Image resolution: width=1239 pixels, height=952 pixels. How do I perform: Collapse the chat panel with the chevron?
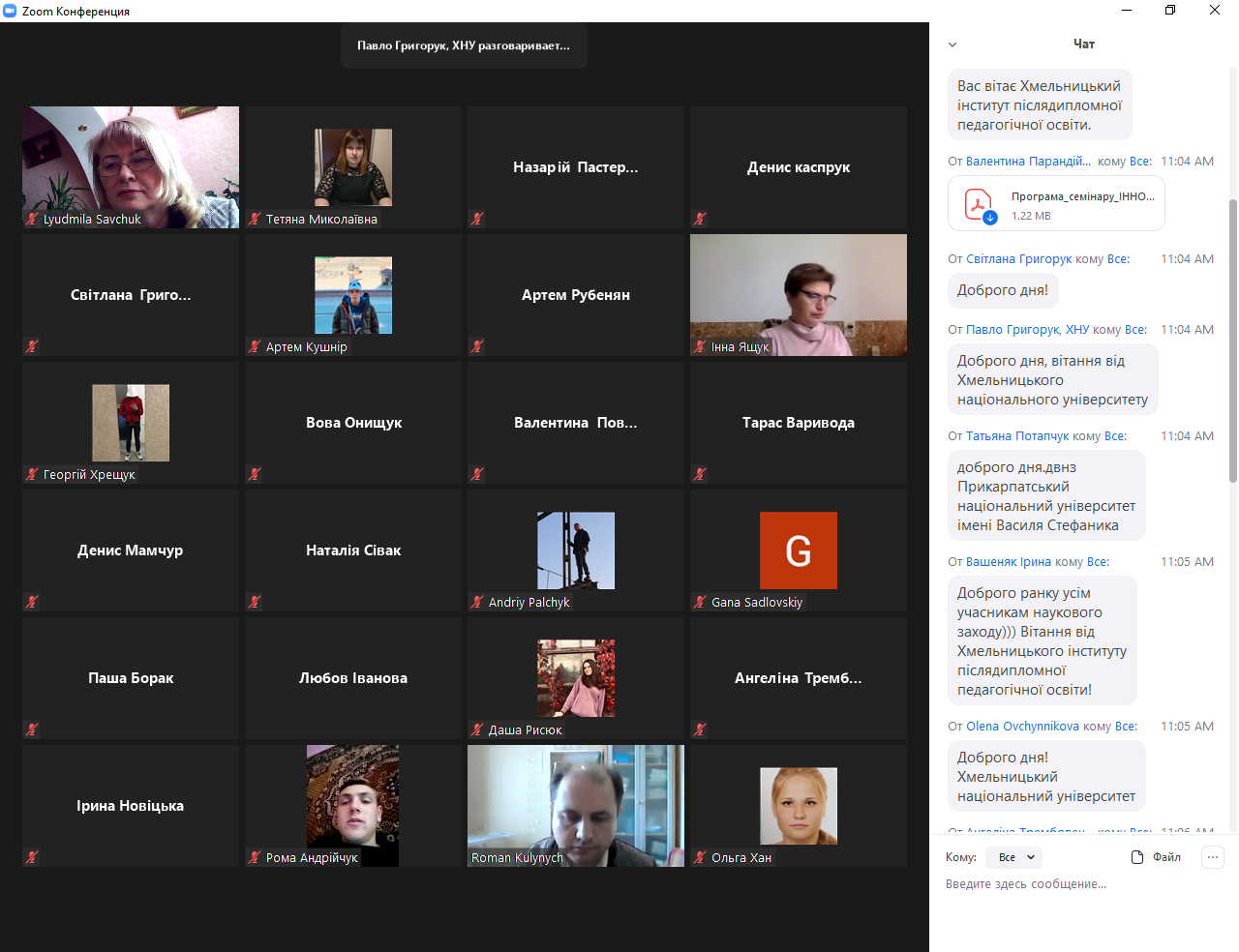[x=952, y=45]
